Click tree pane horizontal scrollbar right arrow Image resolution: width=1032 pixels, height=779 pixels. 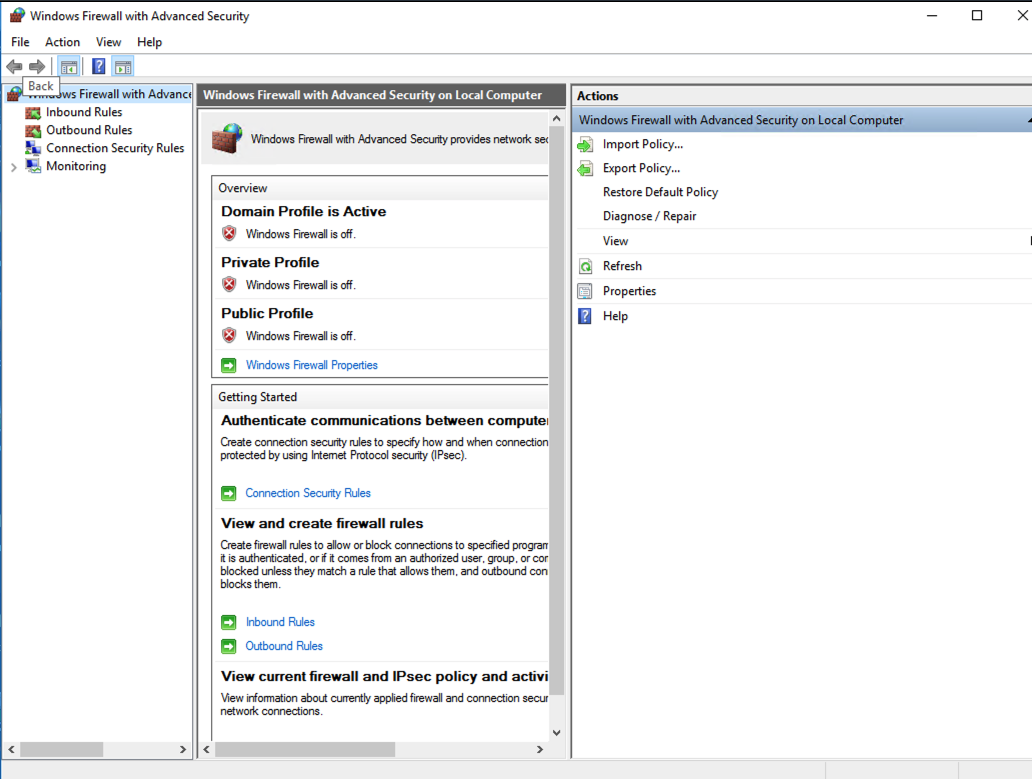point(183,749)
